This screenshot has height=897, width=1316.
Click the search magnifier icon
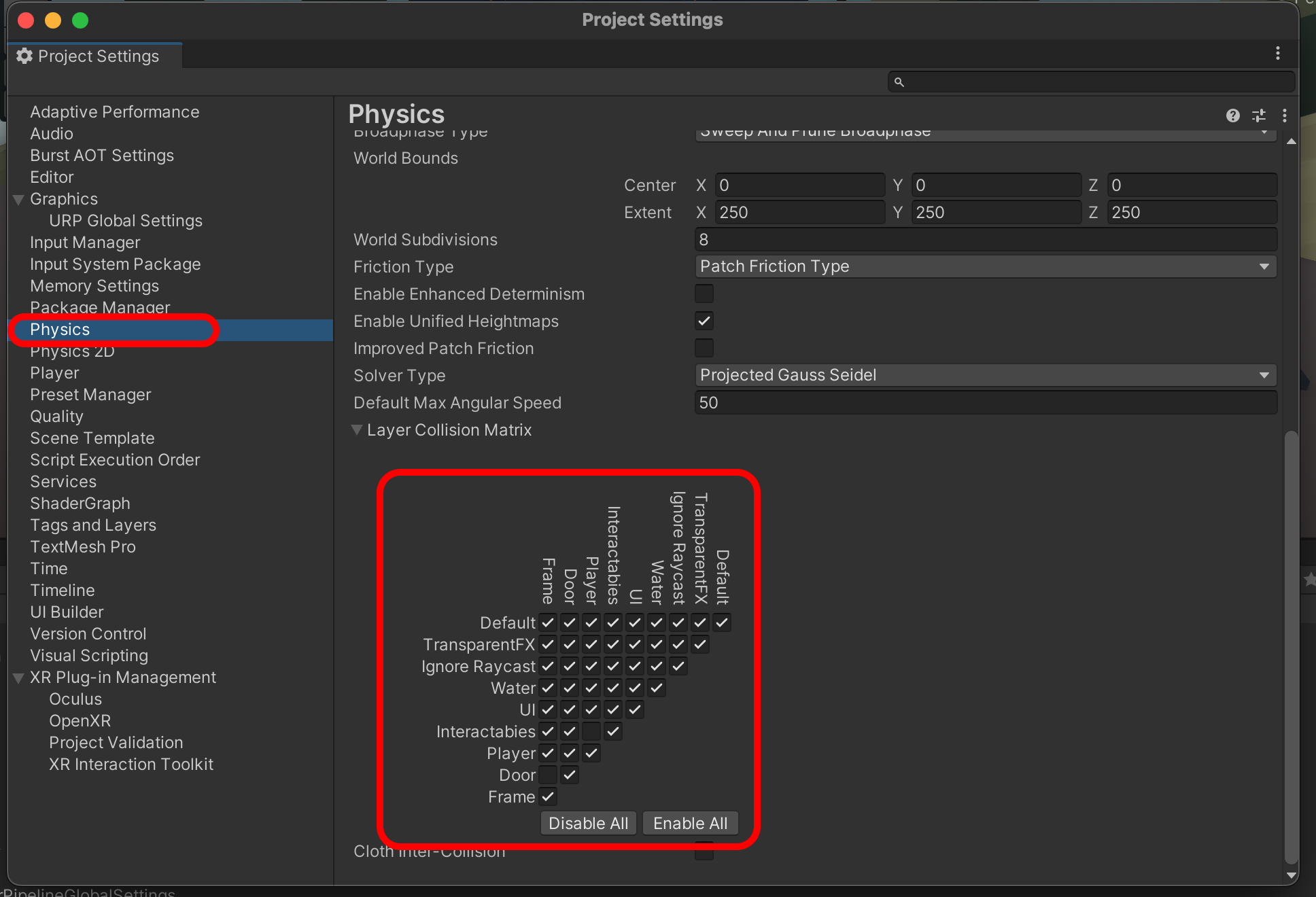pyautogui.click(x=899, y=82)
